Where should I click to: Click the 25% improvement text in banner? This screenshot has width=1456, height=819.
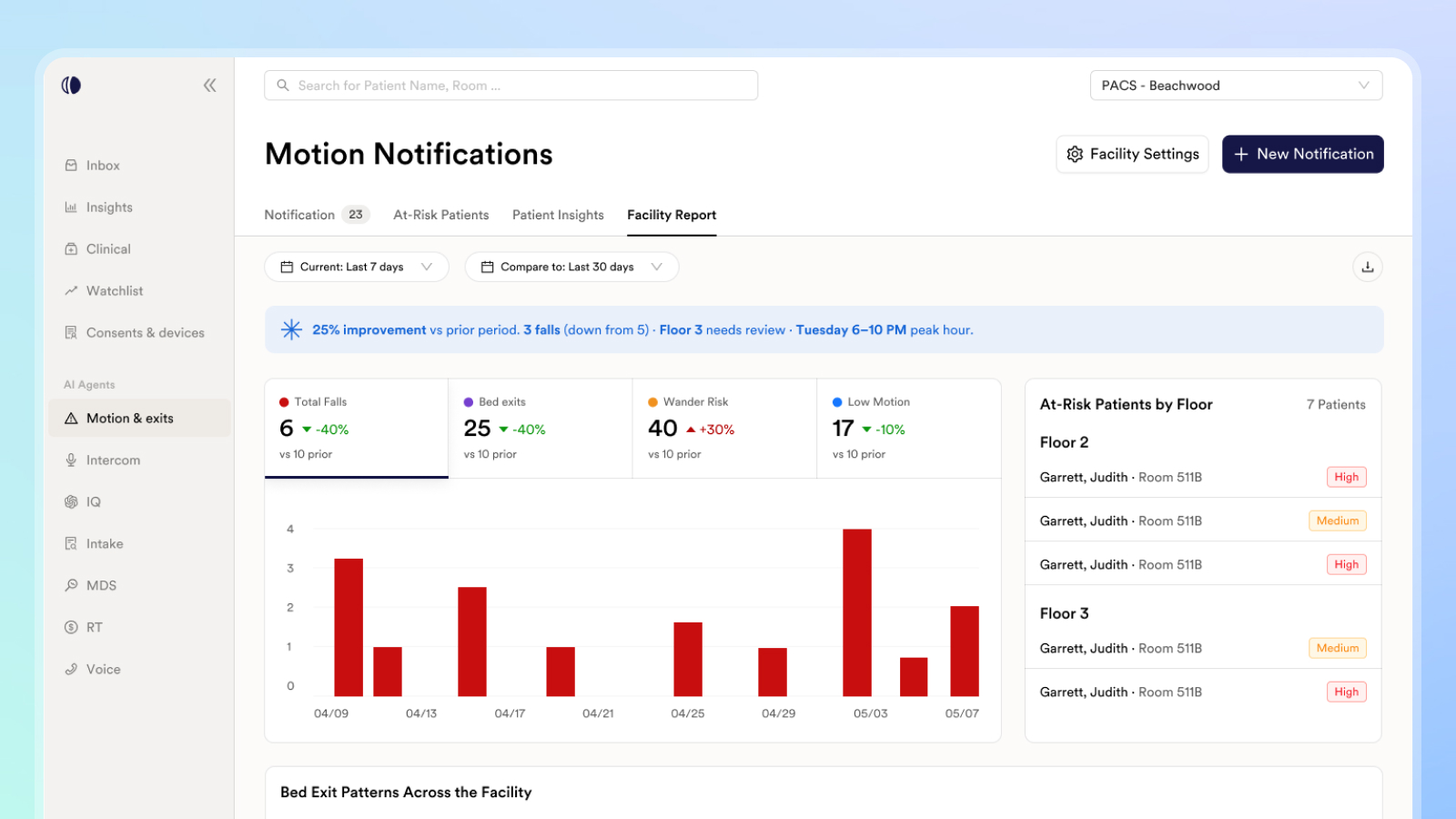click(369, 329)
